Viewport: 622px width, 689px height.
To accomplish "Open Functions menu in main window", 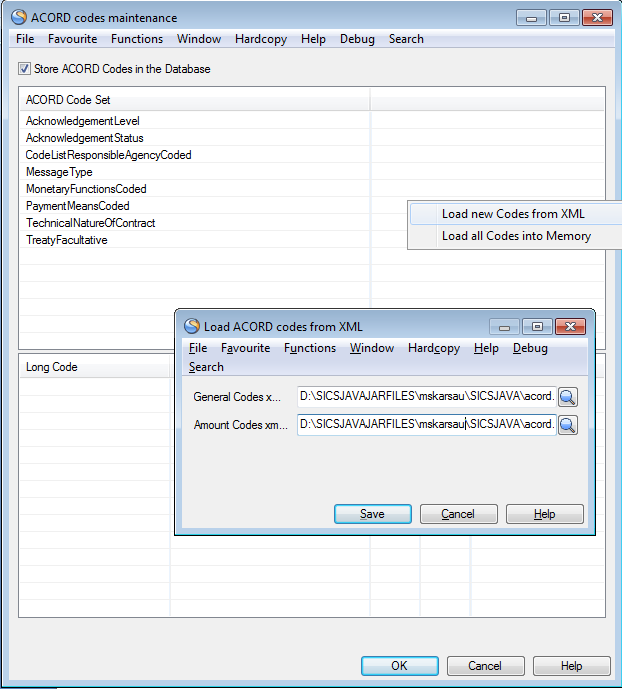I will tap(137, 39).
